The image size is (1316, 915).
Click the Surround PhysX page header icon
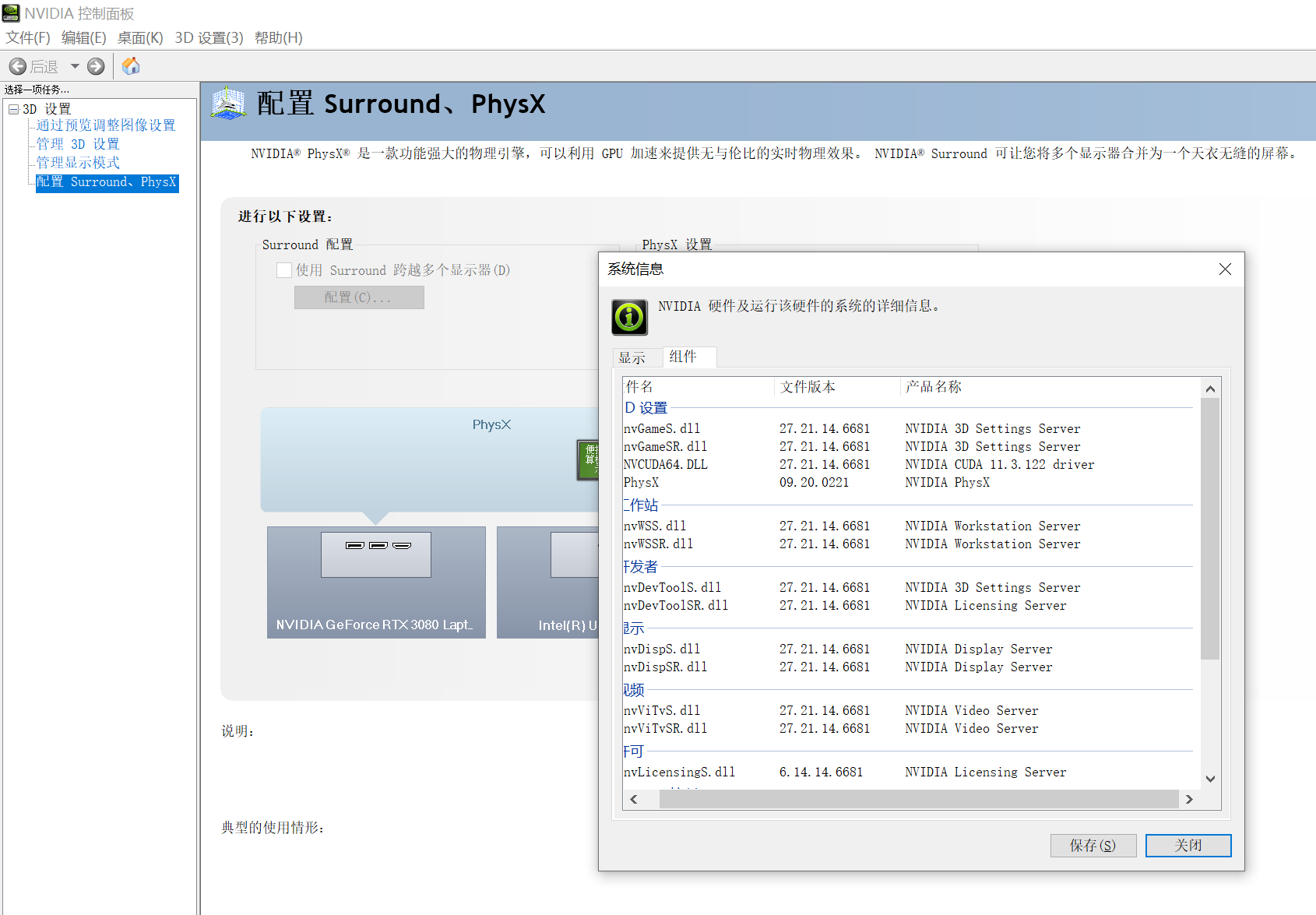point(228,104)
